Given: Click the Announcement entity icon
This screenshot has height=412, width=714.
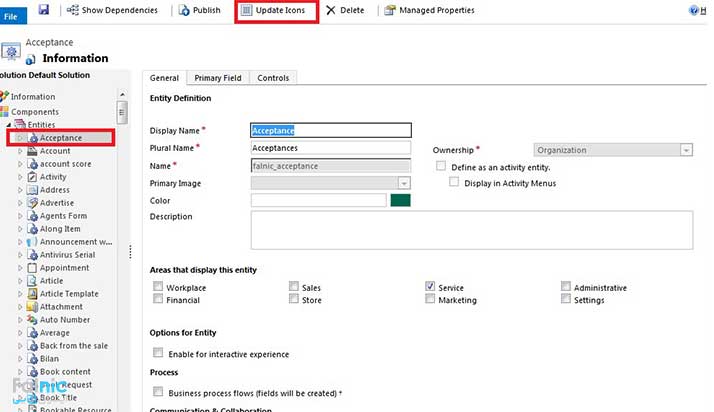Looking at the screenshot, I should [32, 242].
